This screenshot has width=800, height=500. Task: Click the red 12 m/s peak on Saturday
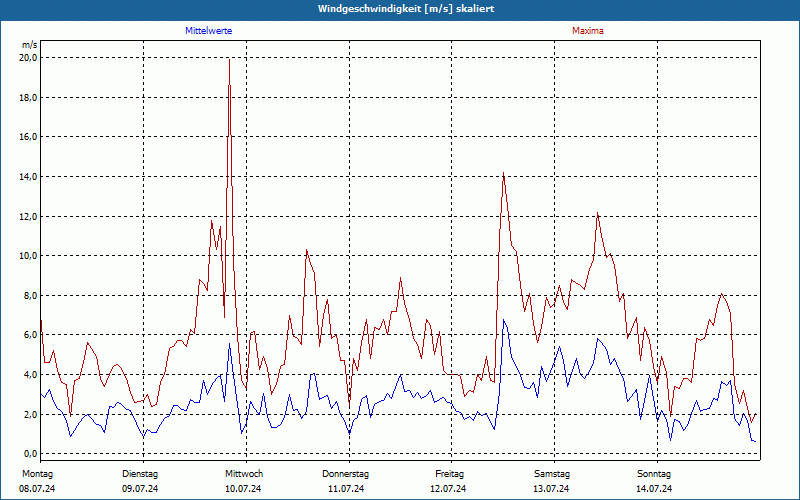[x=597, y=213]
